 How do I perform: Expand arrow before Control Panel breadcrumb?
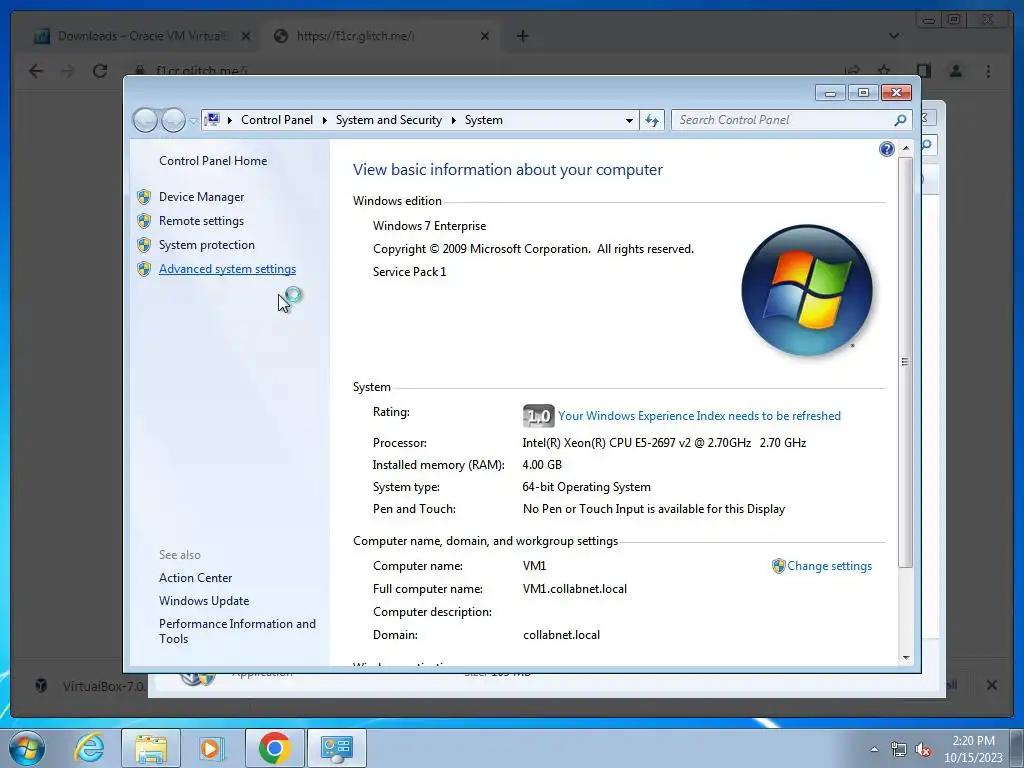230,121
